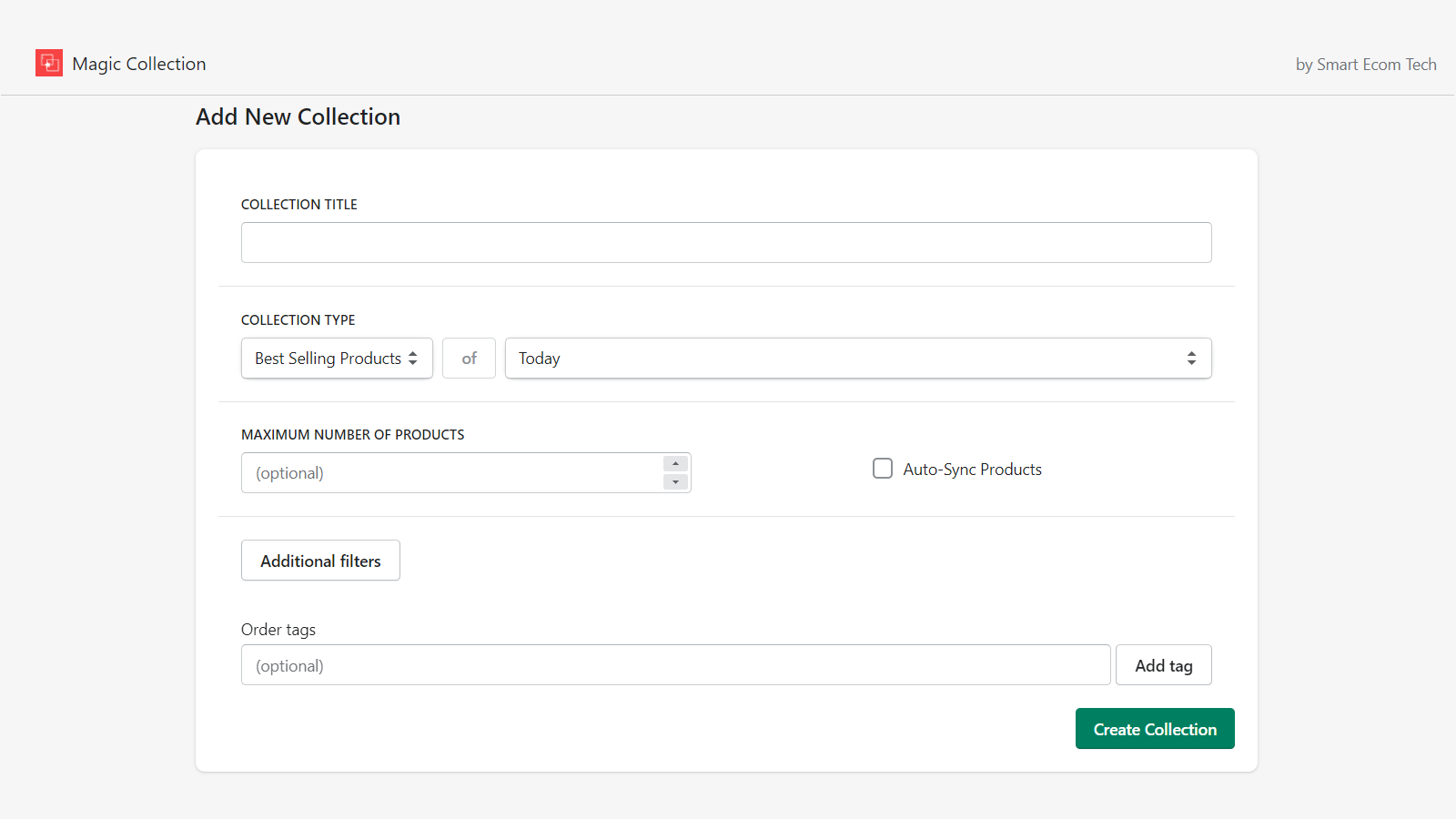The width and height of the screenshot is (1456, 819).
Task: Click the Order tags input field
Action: click(x=675, y=665)
